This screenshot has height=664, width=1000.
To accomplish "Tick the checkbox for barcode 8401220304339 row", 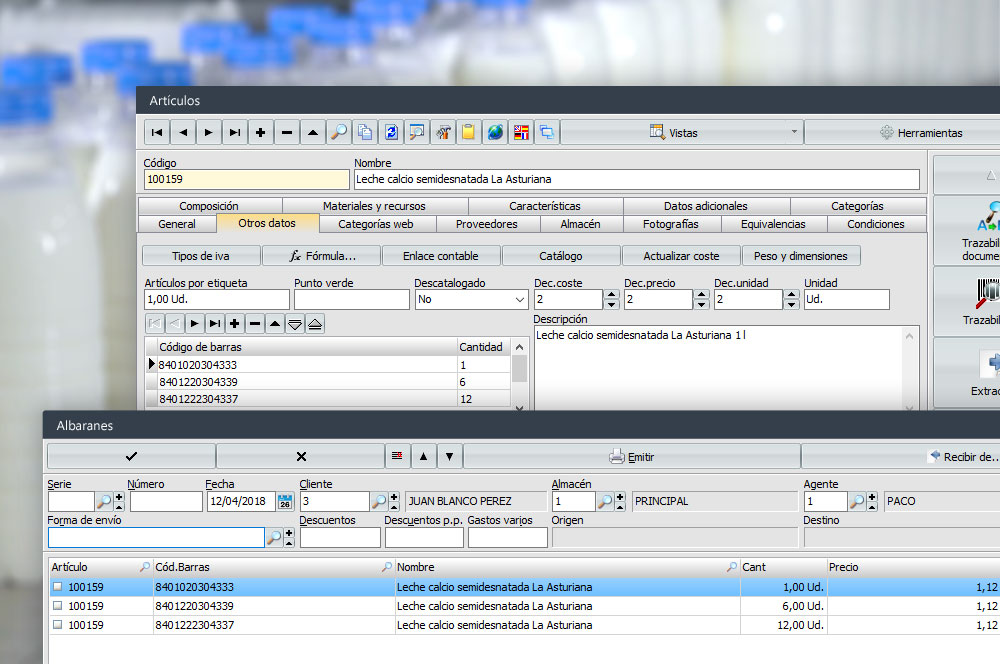I will [57, 606].
